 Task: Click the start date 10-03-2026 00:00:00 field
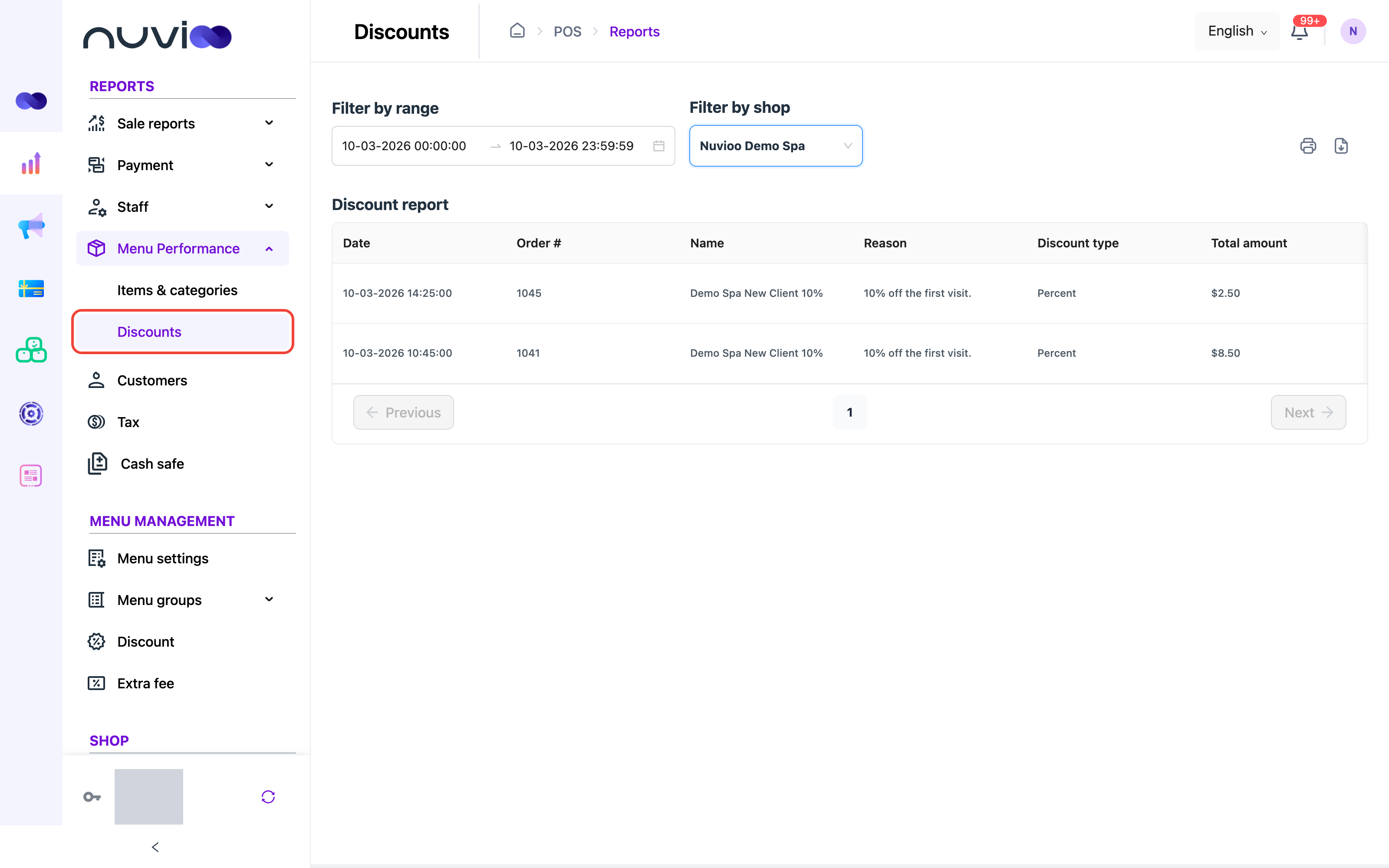pos(404,146)
